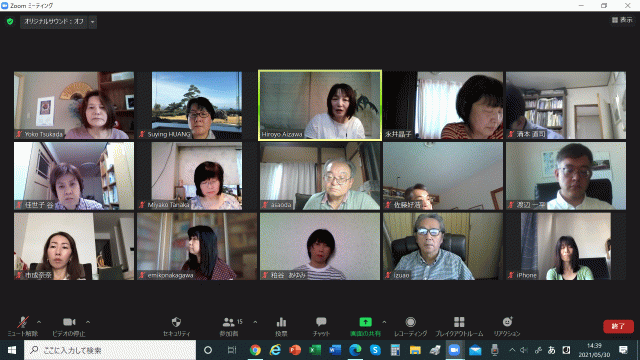This screenshot has width=640, height=360.
Task: Show hidden system tray icons arrow
Action: point(512,350)
